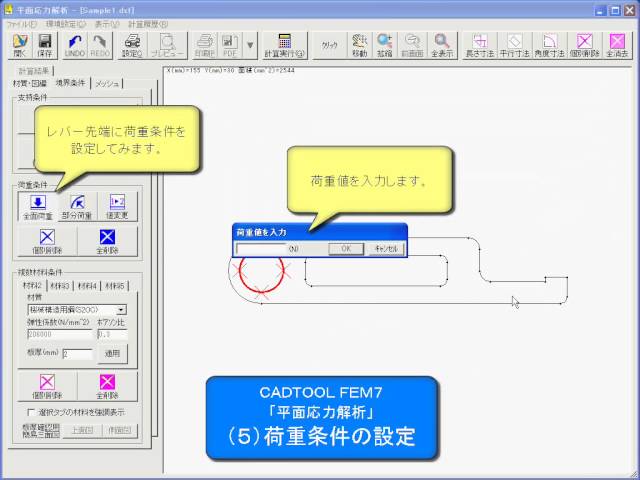
Task: Click the blue-outline 個別削除 icon under 荷重条件
Action: point(47,242)
